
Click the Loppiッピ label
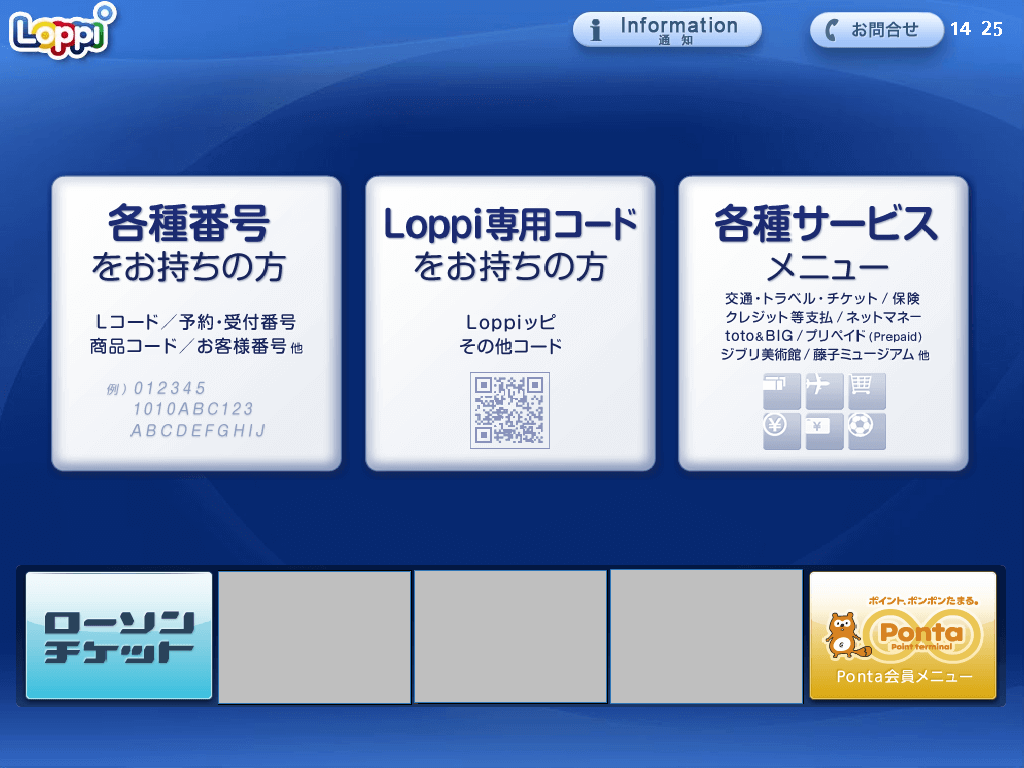(x=511, y=322)
